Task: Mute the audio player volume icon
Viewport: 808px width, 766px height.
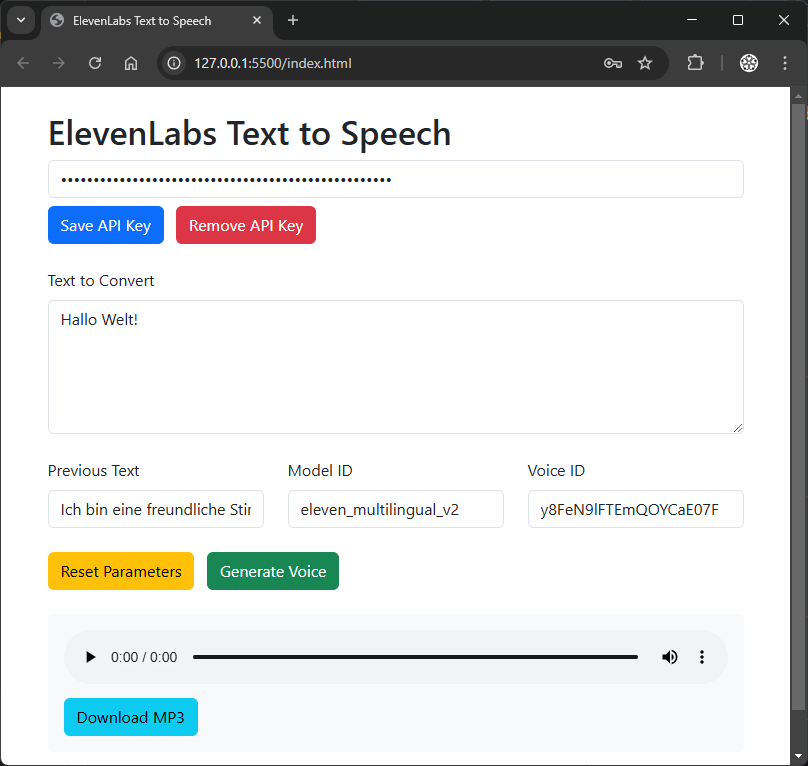Action: point(669,657)
